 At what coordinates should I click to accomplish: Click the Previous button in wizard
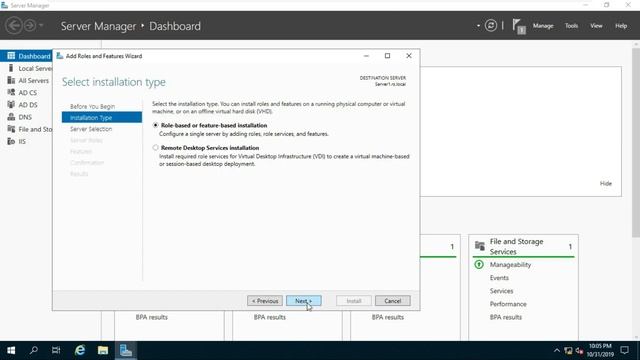[264, 301]
